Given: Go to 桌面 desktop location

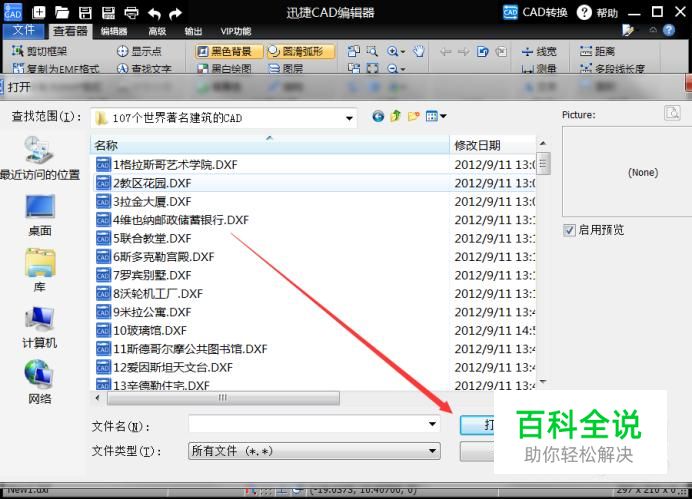Looking at the screenshot, I should [x=40, y=215].
